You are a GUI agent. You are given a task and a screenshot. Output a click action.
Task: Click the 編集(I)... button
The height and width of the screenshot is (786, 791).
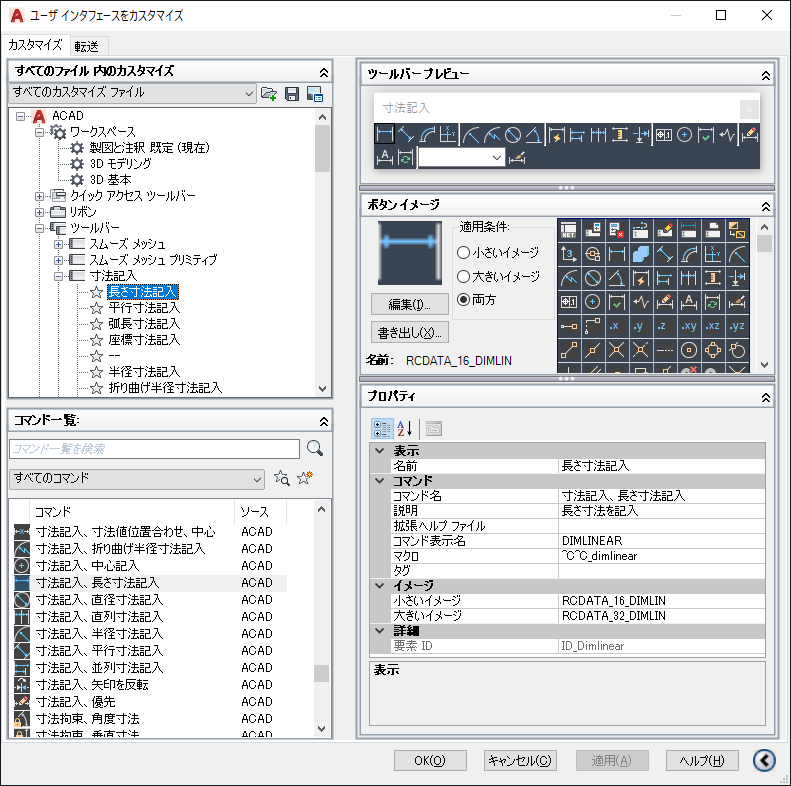[410, 304]
